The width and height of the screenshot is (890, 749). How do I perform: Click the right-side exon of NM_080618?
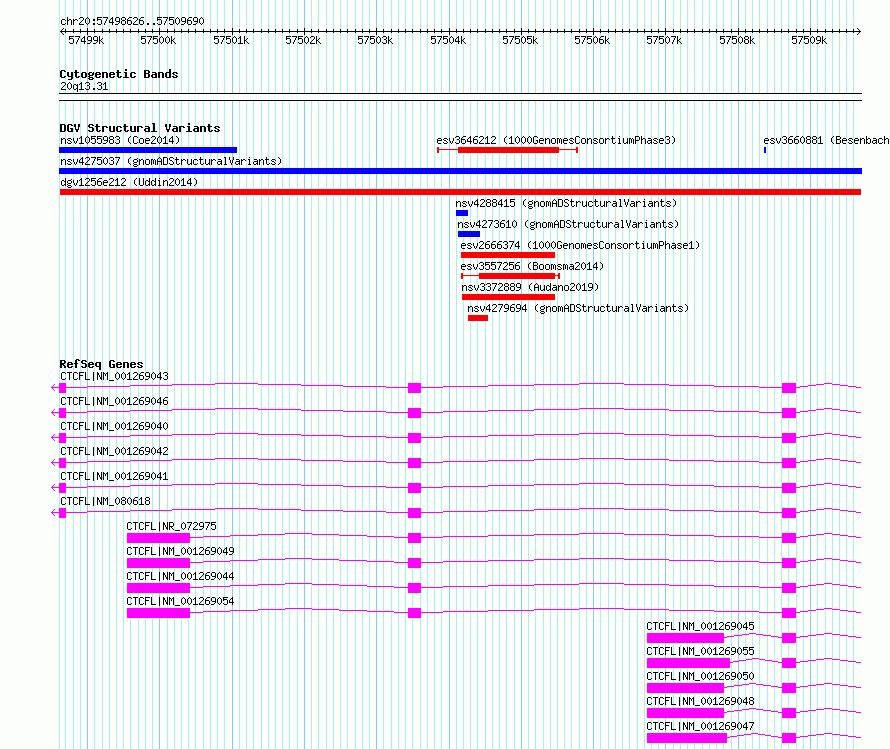(789, 513)
